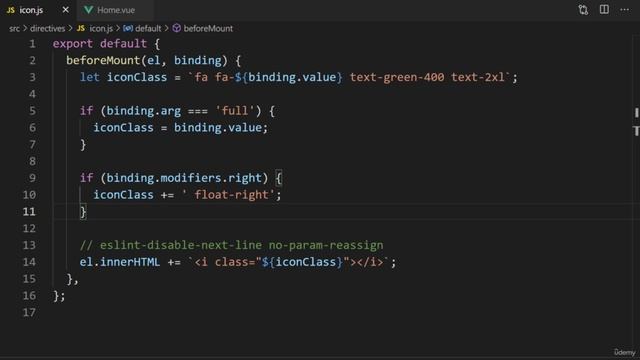Click 'let iconClass' on line 3

point(123,77)
